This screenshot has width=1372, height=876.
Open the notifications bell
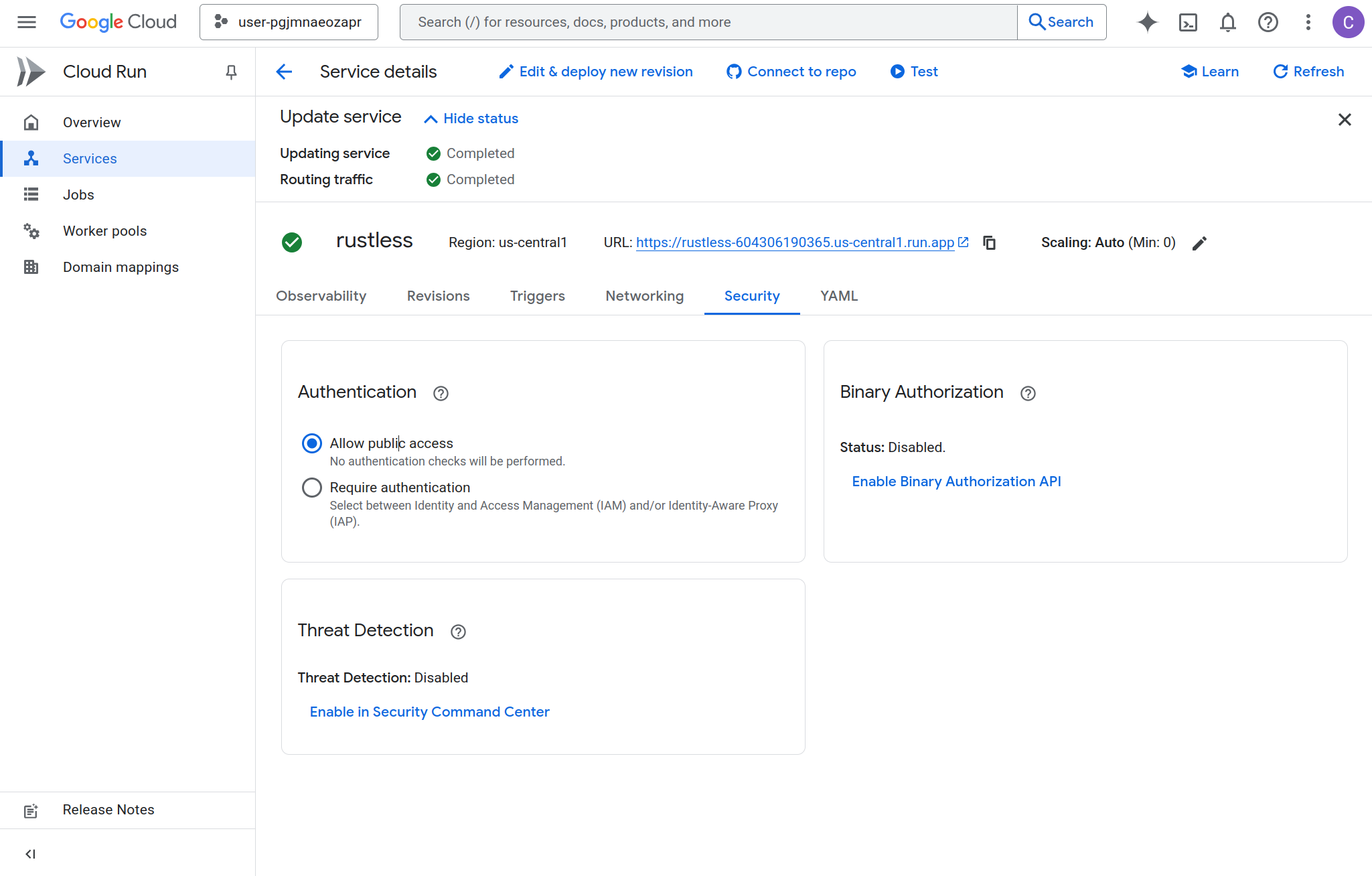[1227, 22]
